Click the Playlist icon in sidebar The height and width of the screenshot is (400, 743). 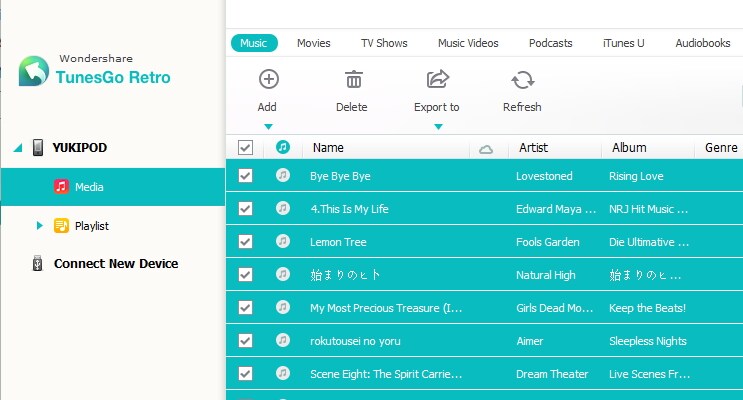pos(61,226)
